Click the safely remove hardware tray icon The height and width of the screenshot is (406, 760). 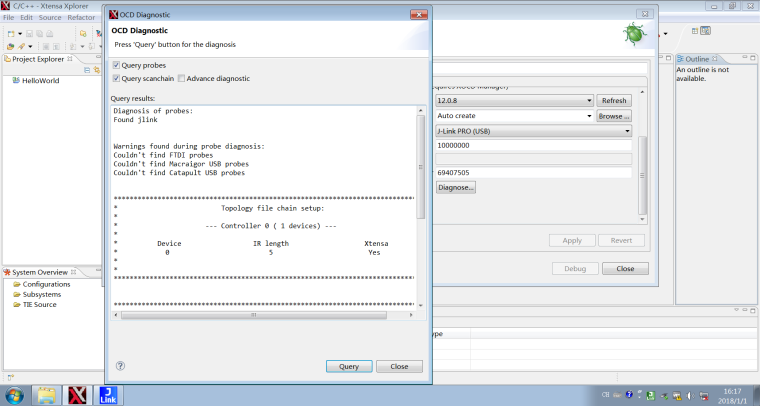pos(664,396)
